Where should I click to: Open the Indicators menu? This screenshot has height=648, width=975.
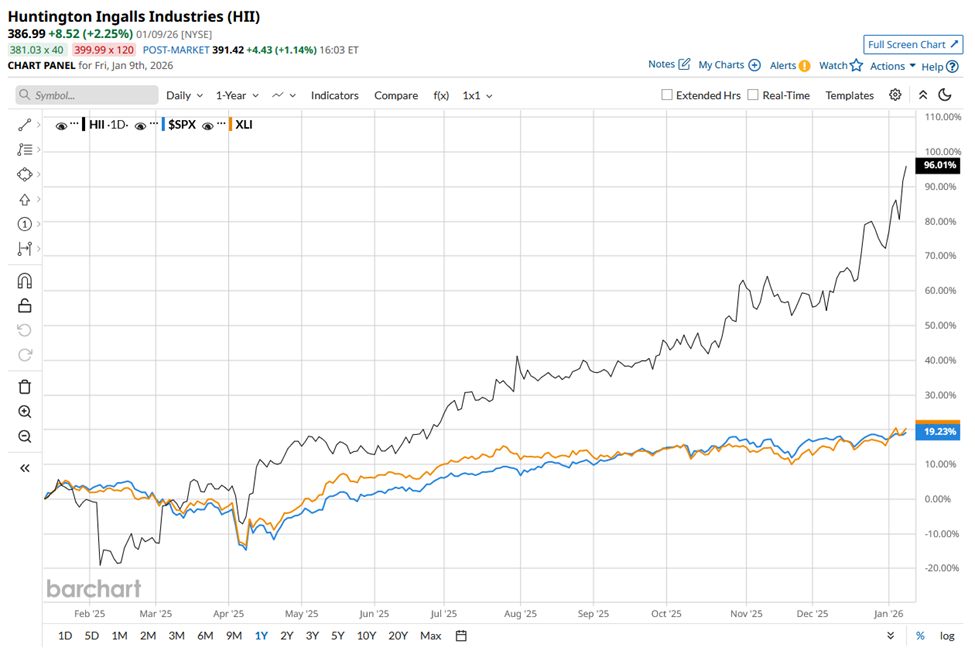pos(334,95)
